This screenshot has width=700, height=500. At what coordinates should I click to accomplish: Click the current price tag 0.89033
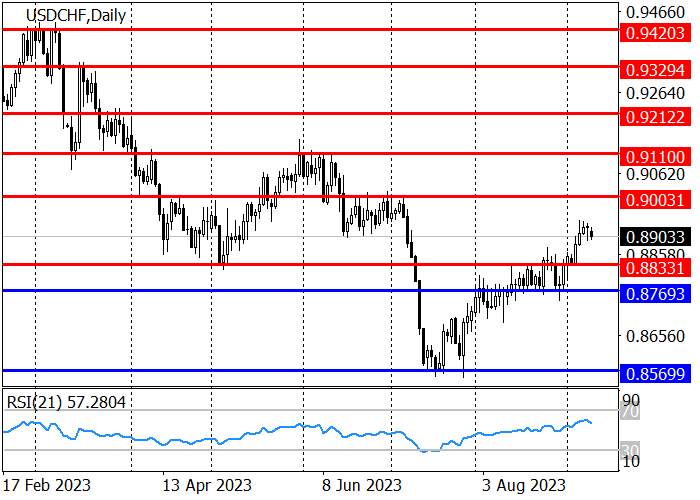(655, 237)
